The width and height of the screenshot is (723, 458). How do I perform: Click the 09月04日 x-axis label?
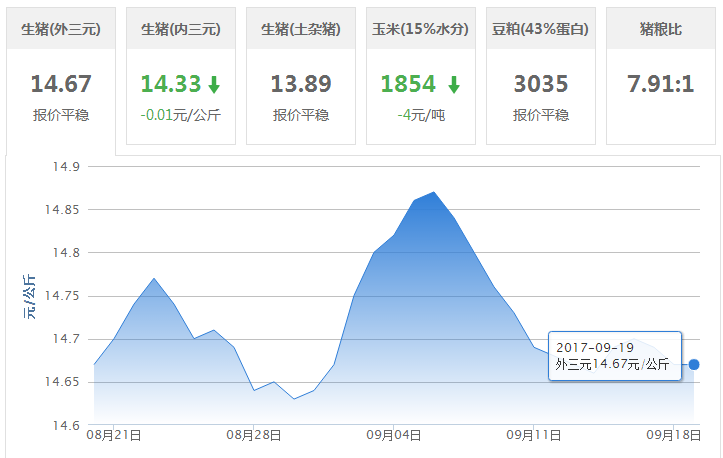(x=394, y=436)
